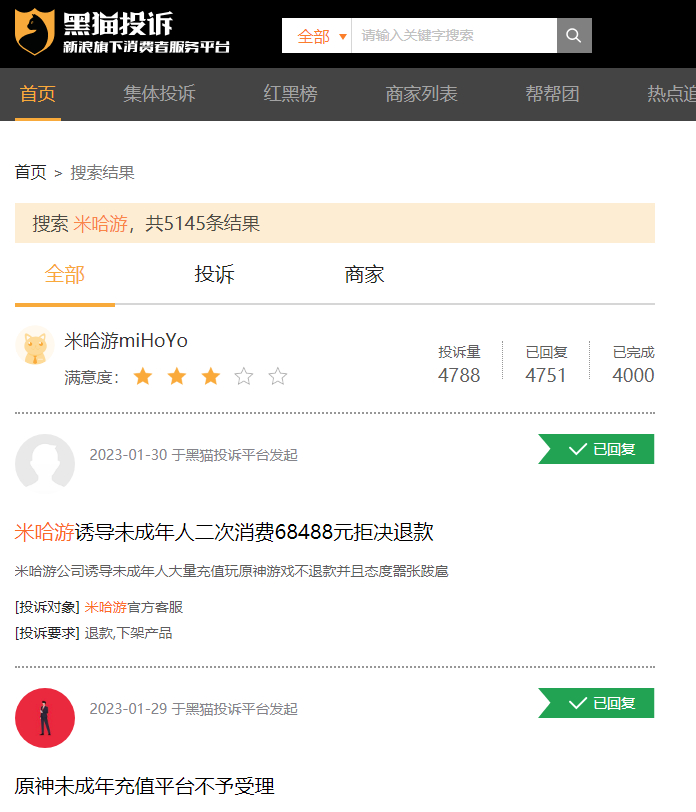This screenshot has height=812, width=696.
Task: Click the 首页 breadcrumb link
Action: pos(30,172)
